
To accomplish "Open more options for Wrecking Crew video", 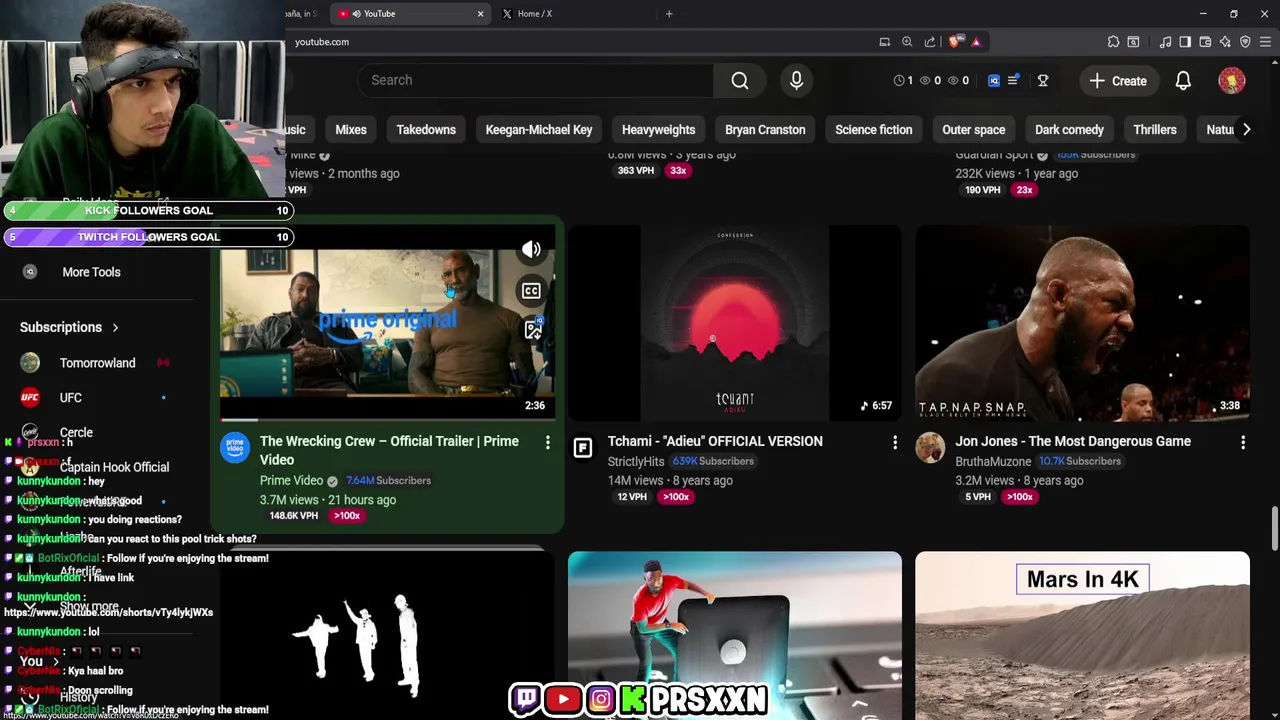I will tap(547, 442).
